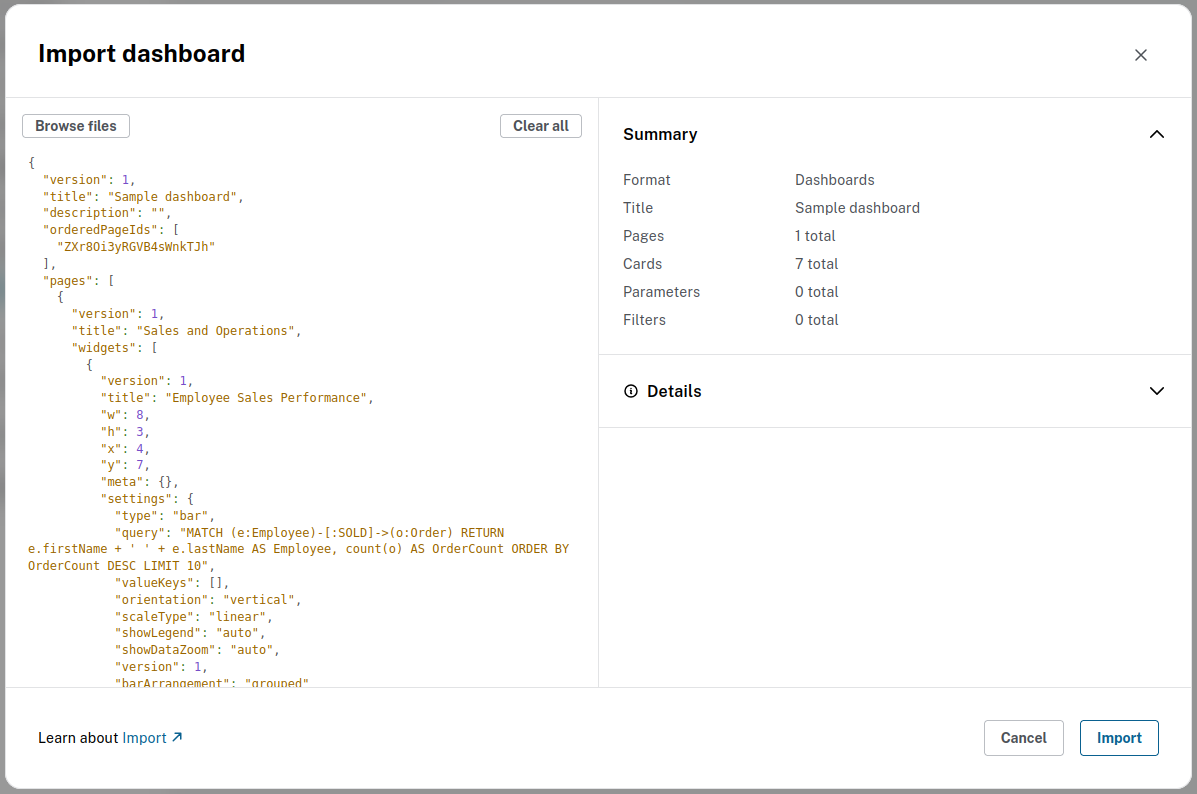Close the Import dashboard dialog
1197x794 pixels.
pos(1140,55)
